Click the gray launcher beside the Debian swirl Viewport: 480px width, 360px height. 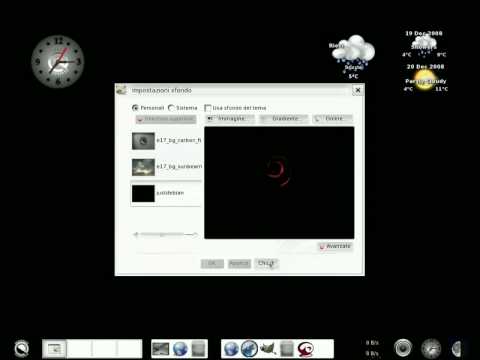287,349
